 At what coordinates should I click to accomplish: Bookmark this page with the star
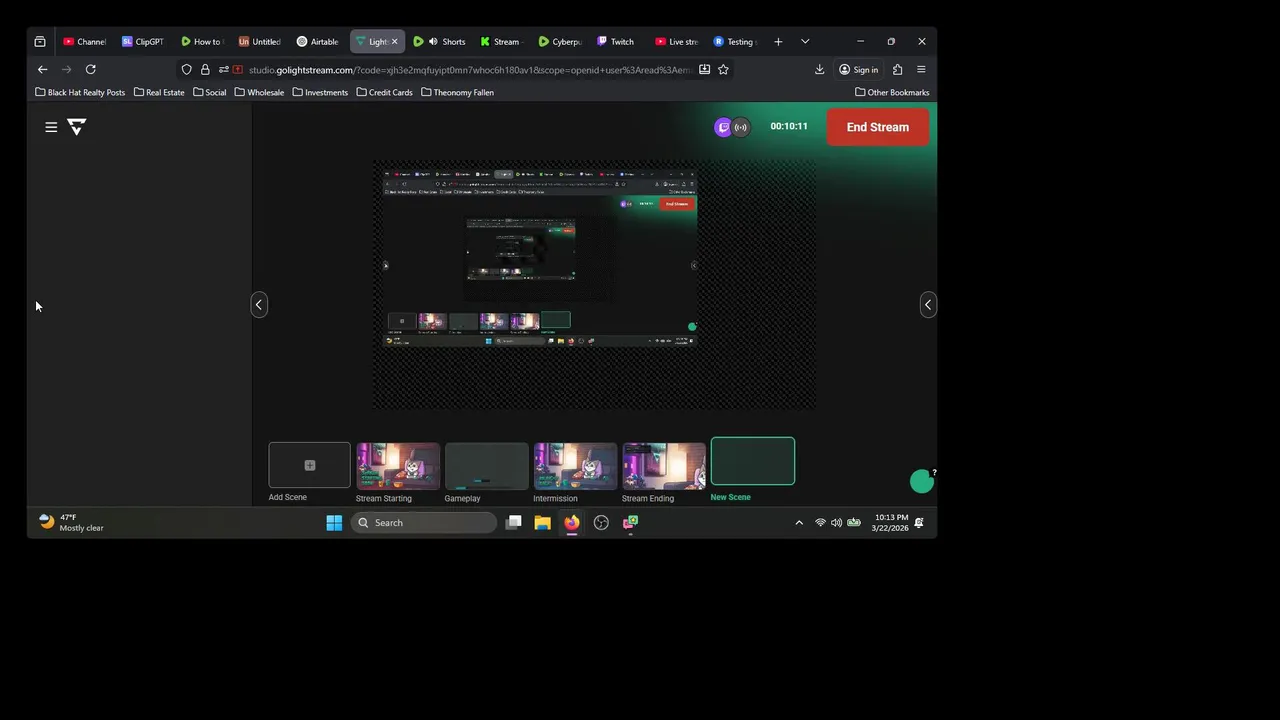[723, 70]
